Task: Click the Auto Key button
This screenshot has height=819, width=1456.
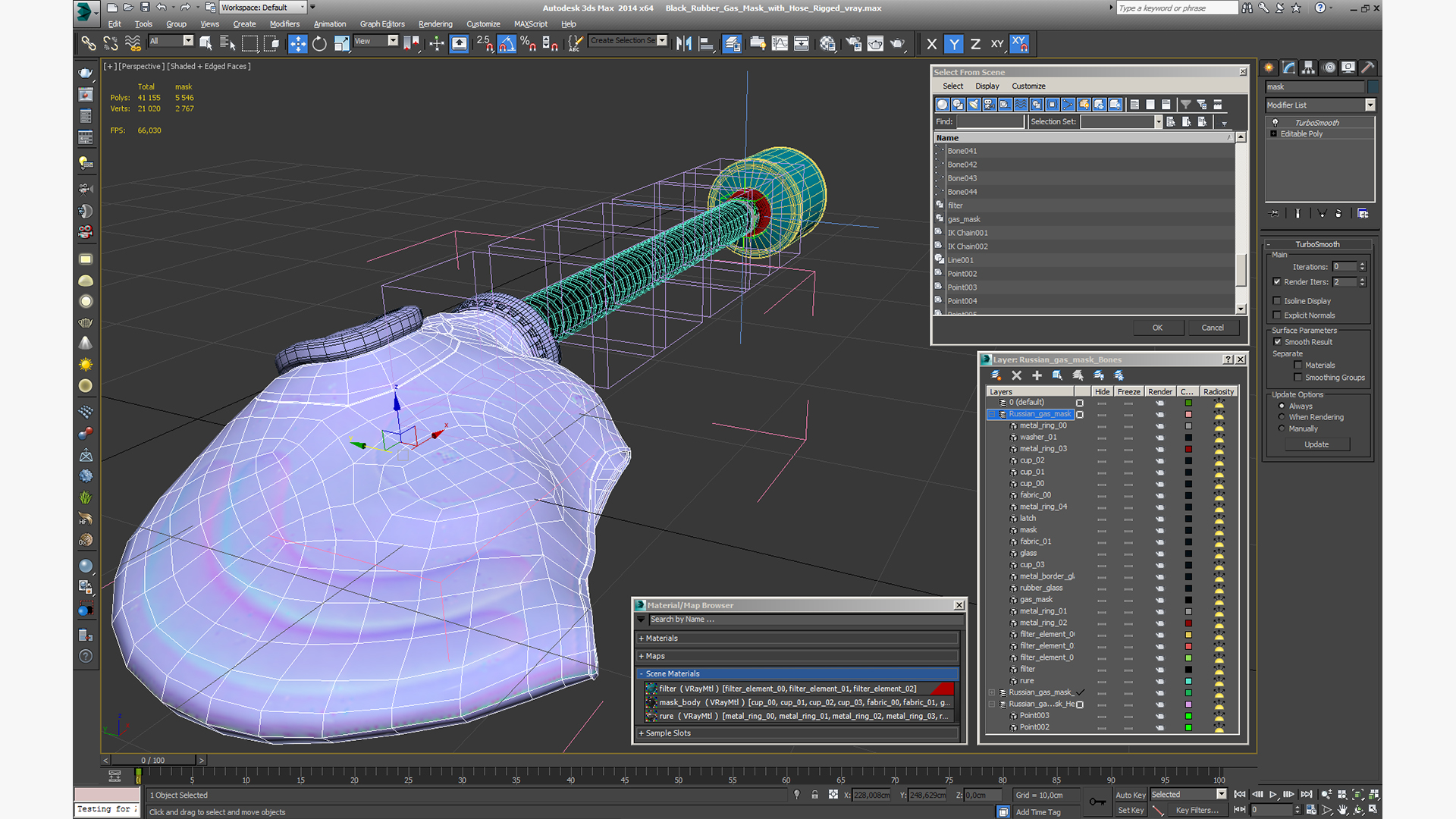Action: click(1130, 795)
